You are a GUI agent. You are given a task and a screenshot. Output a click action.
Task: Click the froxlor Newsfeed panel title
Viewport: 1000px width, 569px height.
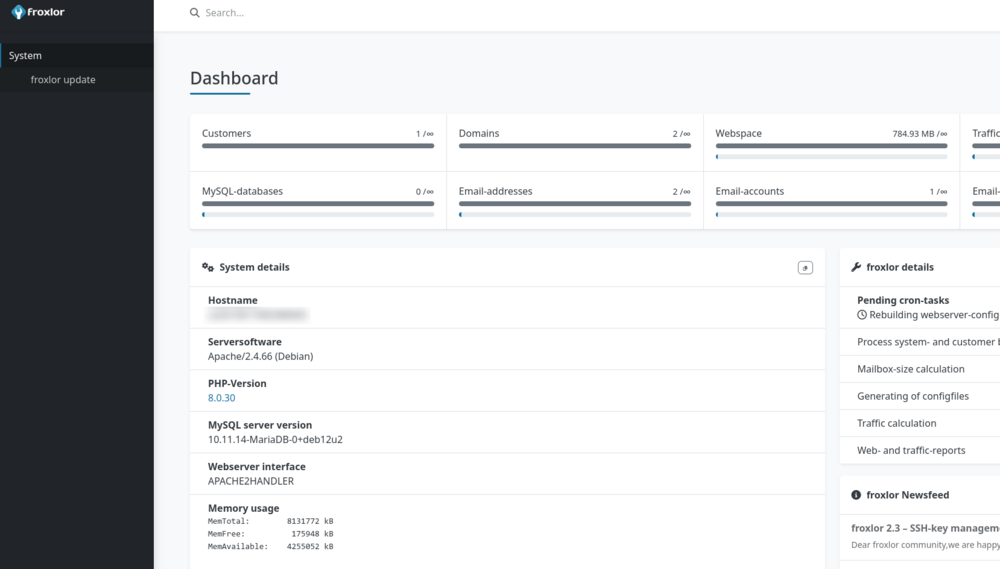[908, 495]
